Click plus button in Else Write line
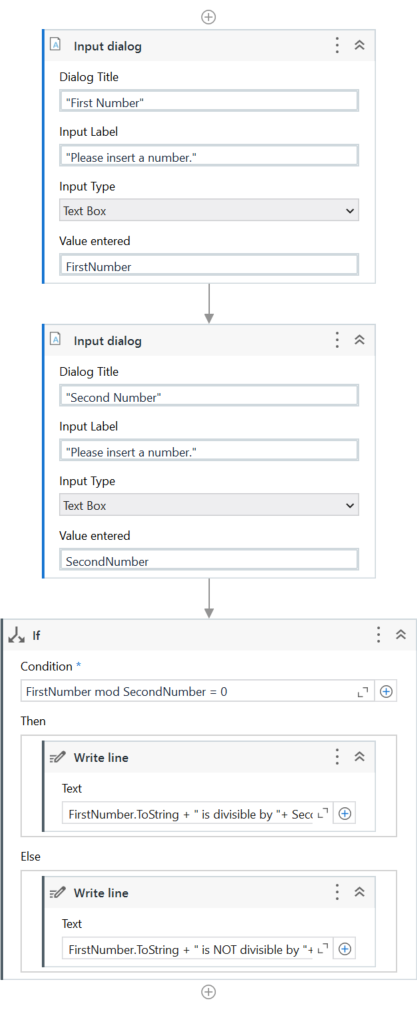 [345, 949]
